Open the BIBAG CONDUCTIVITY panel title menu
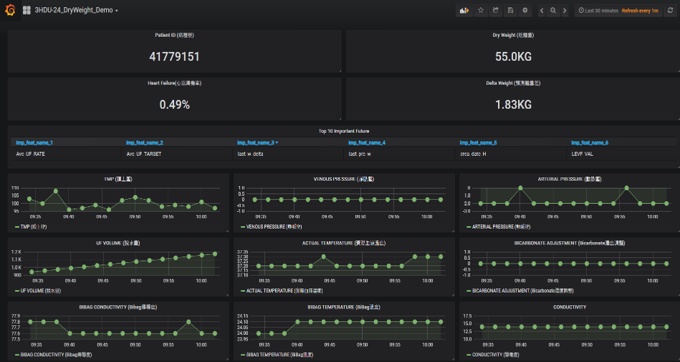680x362 pixels. (x=118, y=307)
